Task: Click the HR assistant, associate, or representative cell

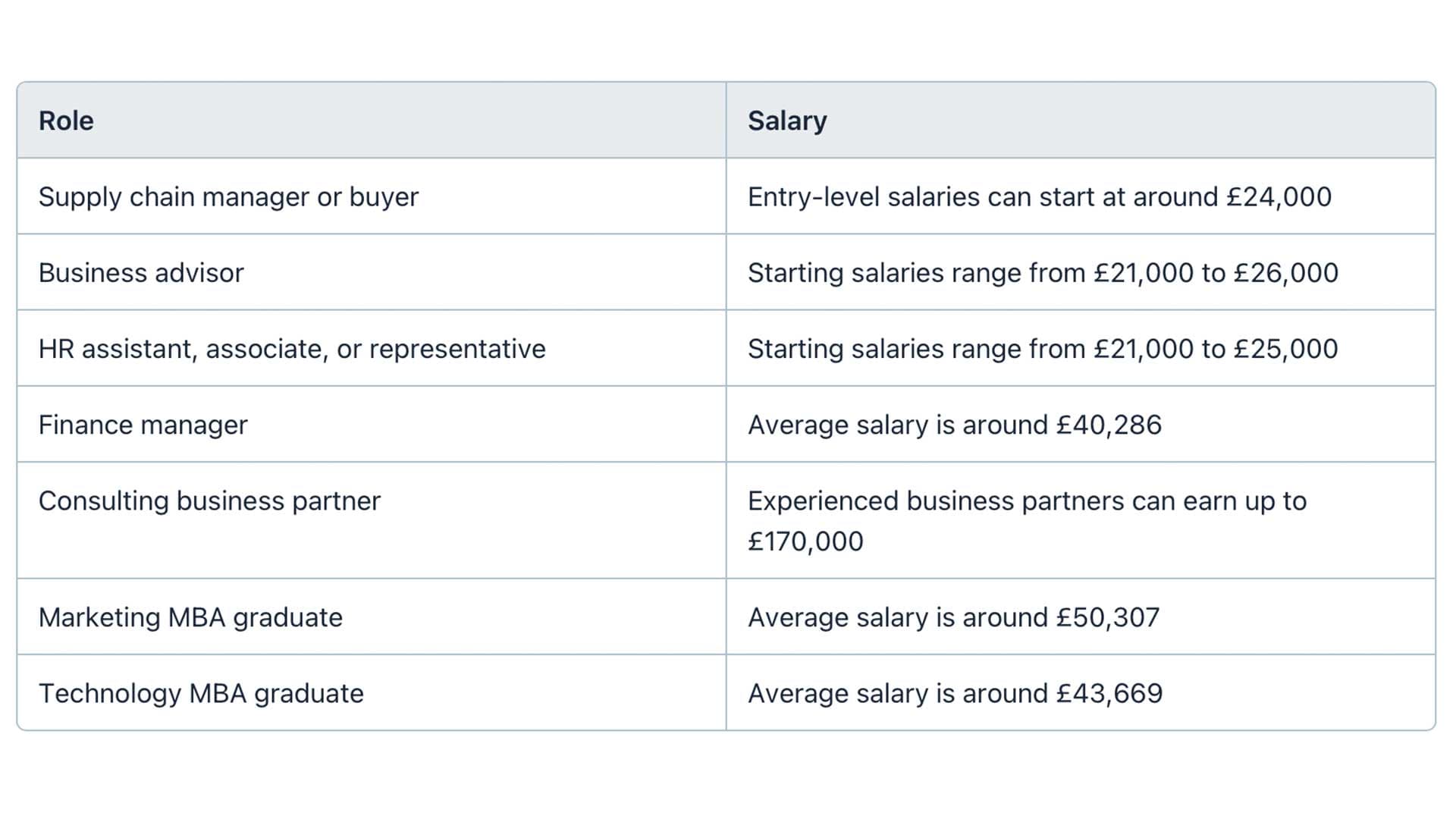Action: point(292,349)
